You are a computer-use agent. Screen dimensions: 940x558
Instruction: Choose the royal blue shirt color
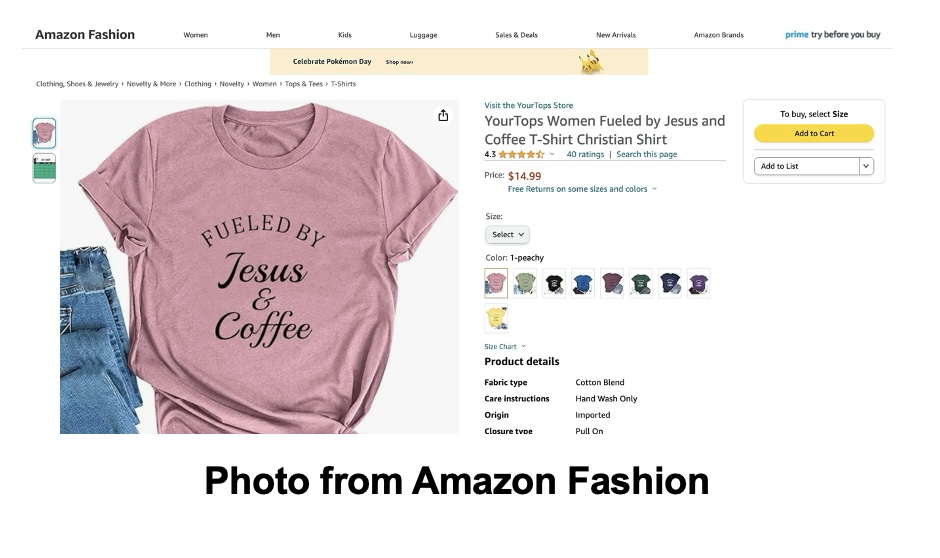pyautogui.click(x=583, y=283)
